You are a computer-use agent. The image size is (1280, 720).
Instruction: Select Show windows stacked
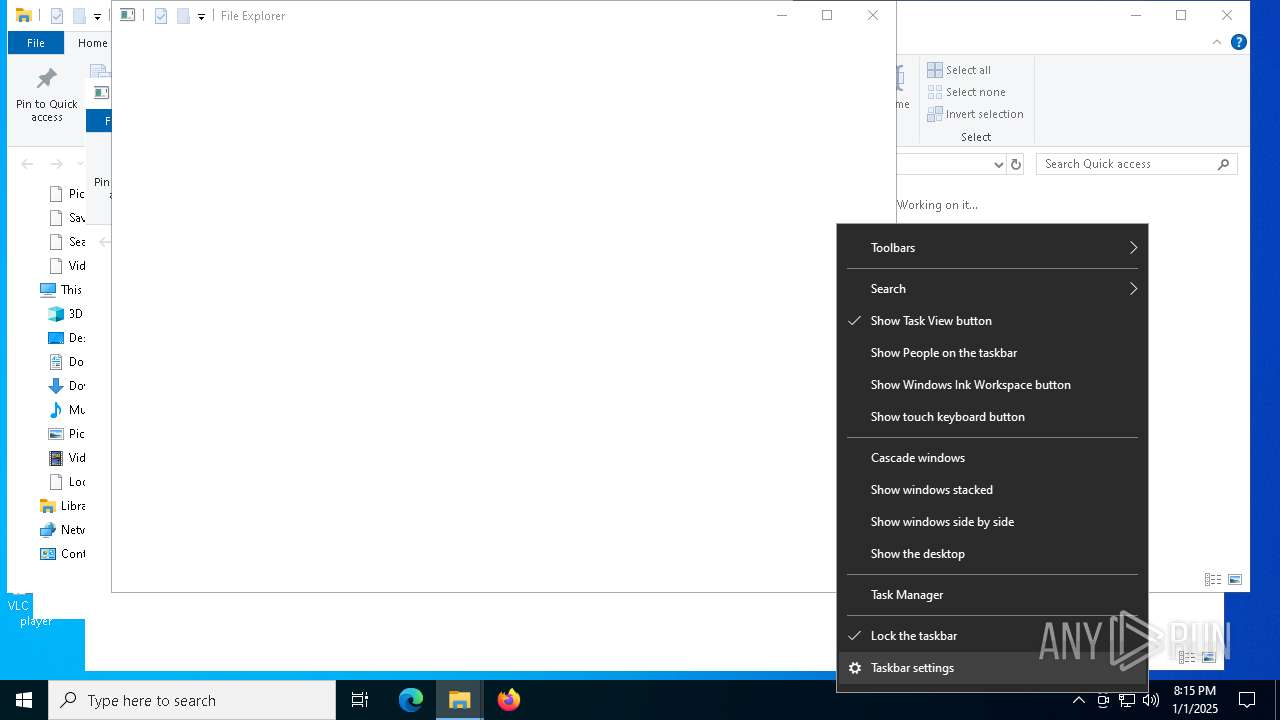pyautogui.click(x=992, y=490)
